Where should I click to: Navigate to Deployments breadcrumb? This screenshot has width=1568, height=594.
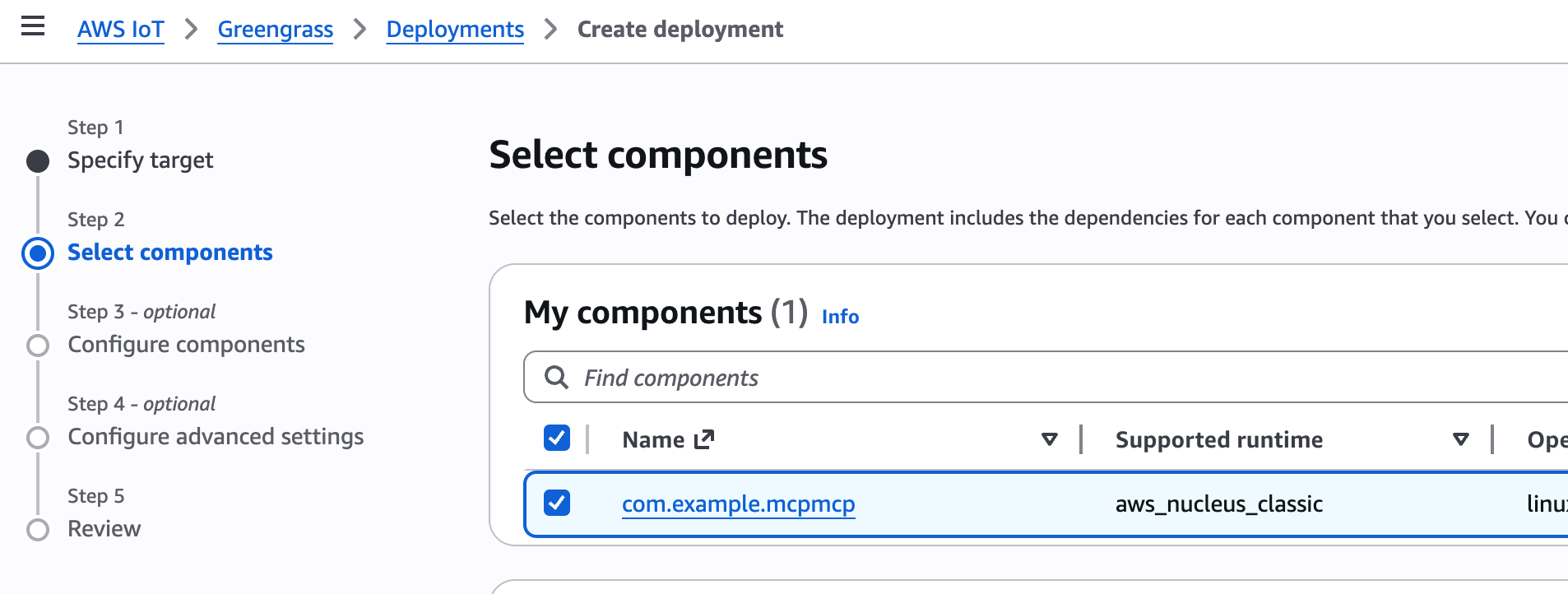click(455, 30)
